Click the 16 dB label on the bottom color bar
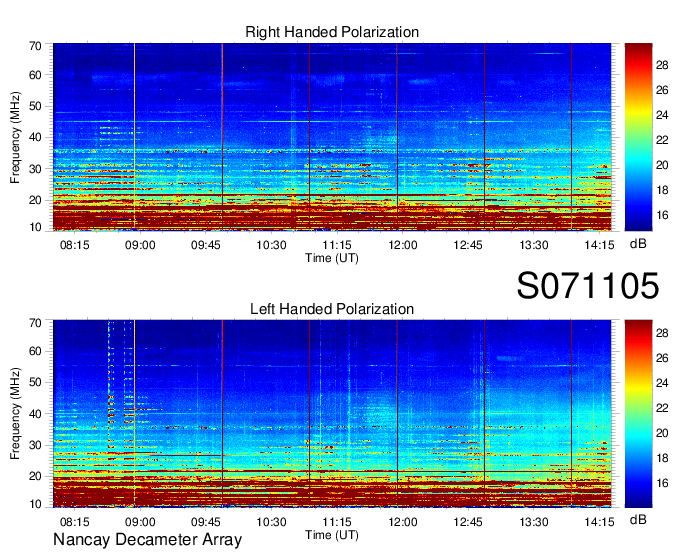The width and height of the screenshot is (680, 552). [x=662, y=483]
